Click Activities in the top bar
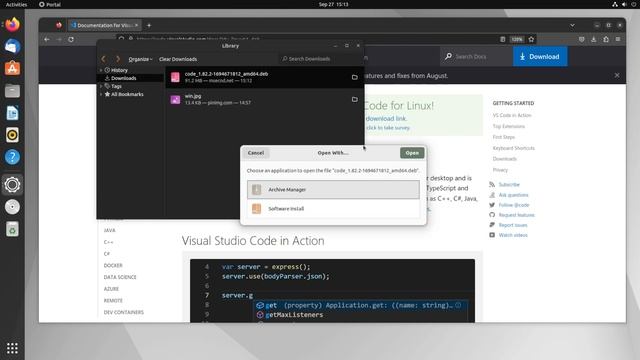This screenshot has width=640, height=360. tap(16, 4)
